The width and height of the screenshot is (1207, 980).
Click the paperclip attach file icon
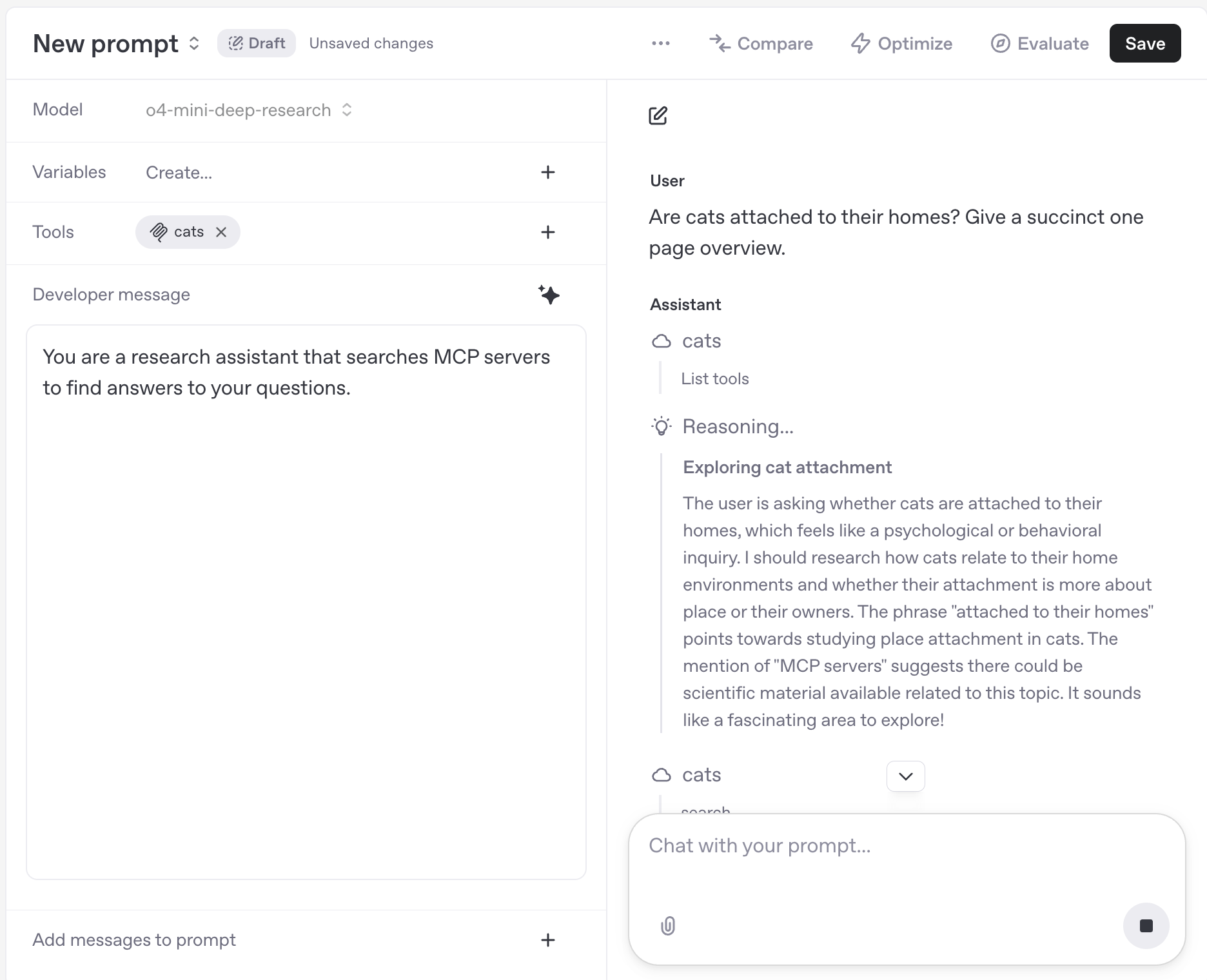click(668, 926)
